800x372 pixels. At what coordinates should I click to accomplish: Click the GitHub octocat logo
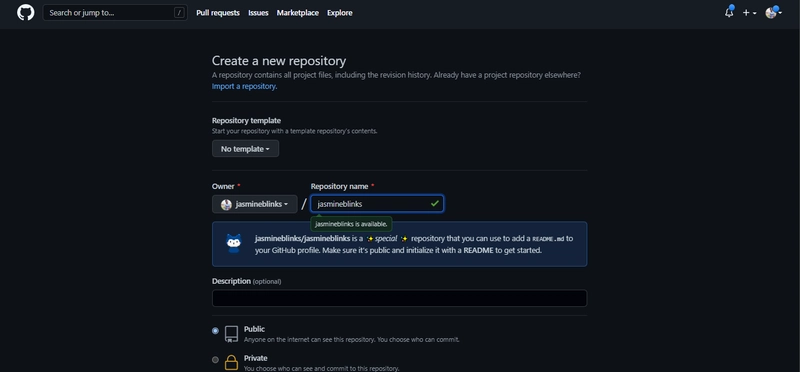(26, 13)
